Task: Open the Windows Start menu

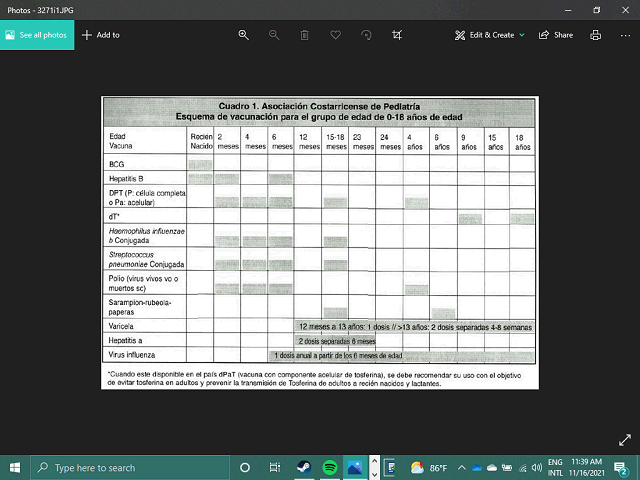Action: [15, 468]
